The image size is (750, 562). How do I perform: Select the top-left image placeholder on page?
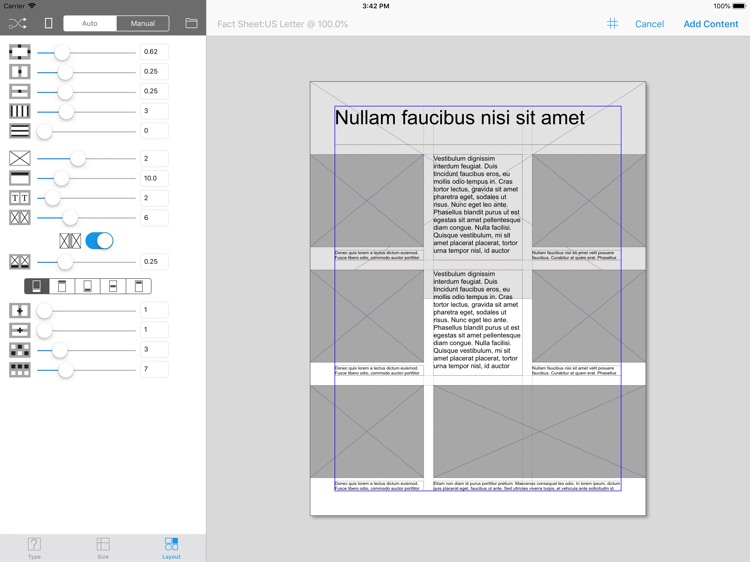coord(367,200)
